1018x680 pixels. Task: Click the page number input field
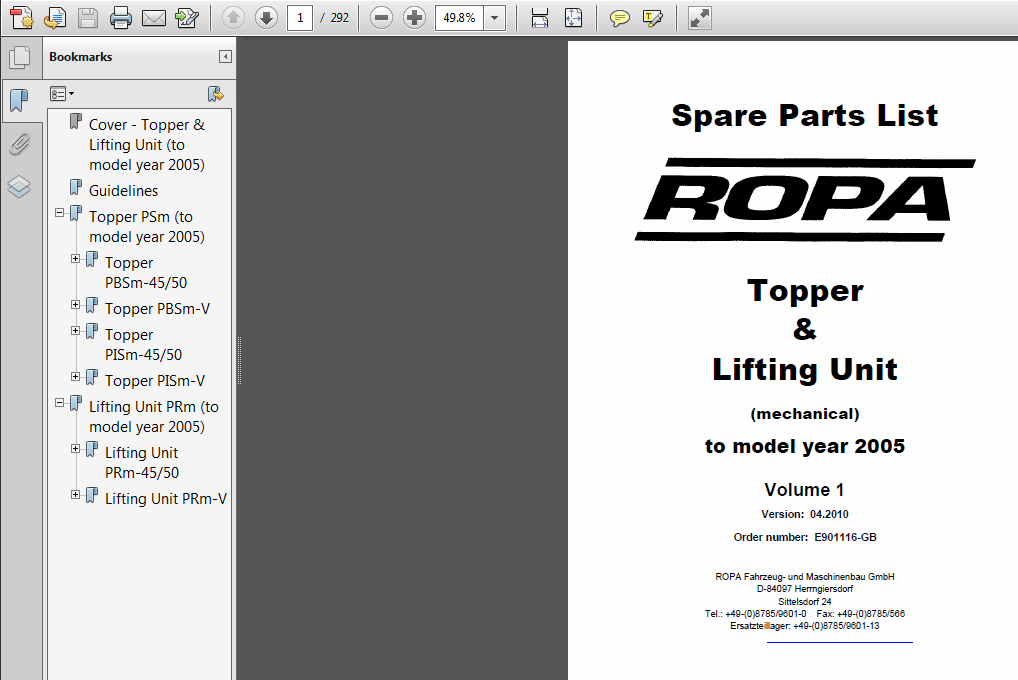point(300,18)
